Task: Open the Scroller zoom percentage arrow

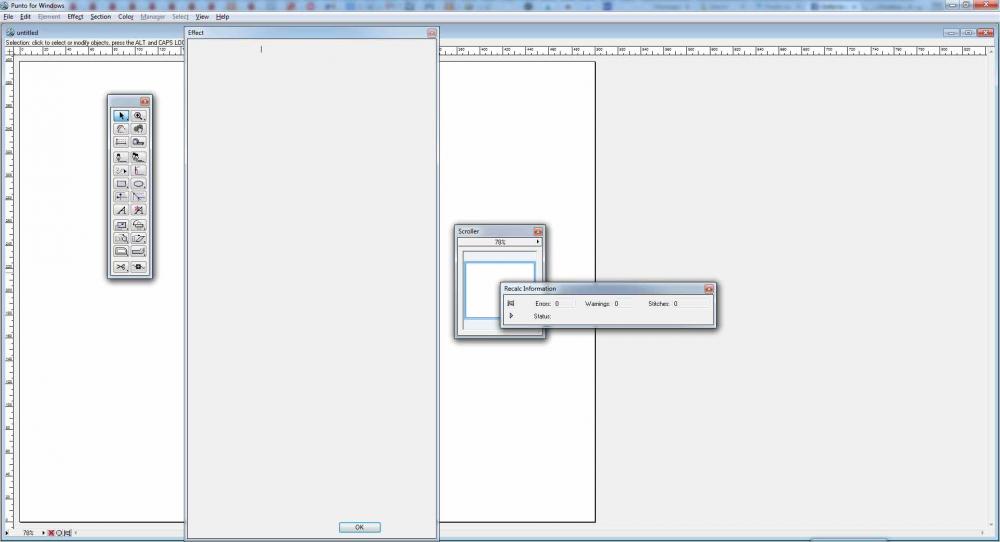Action: tap(538, 242)
